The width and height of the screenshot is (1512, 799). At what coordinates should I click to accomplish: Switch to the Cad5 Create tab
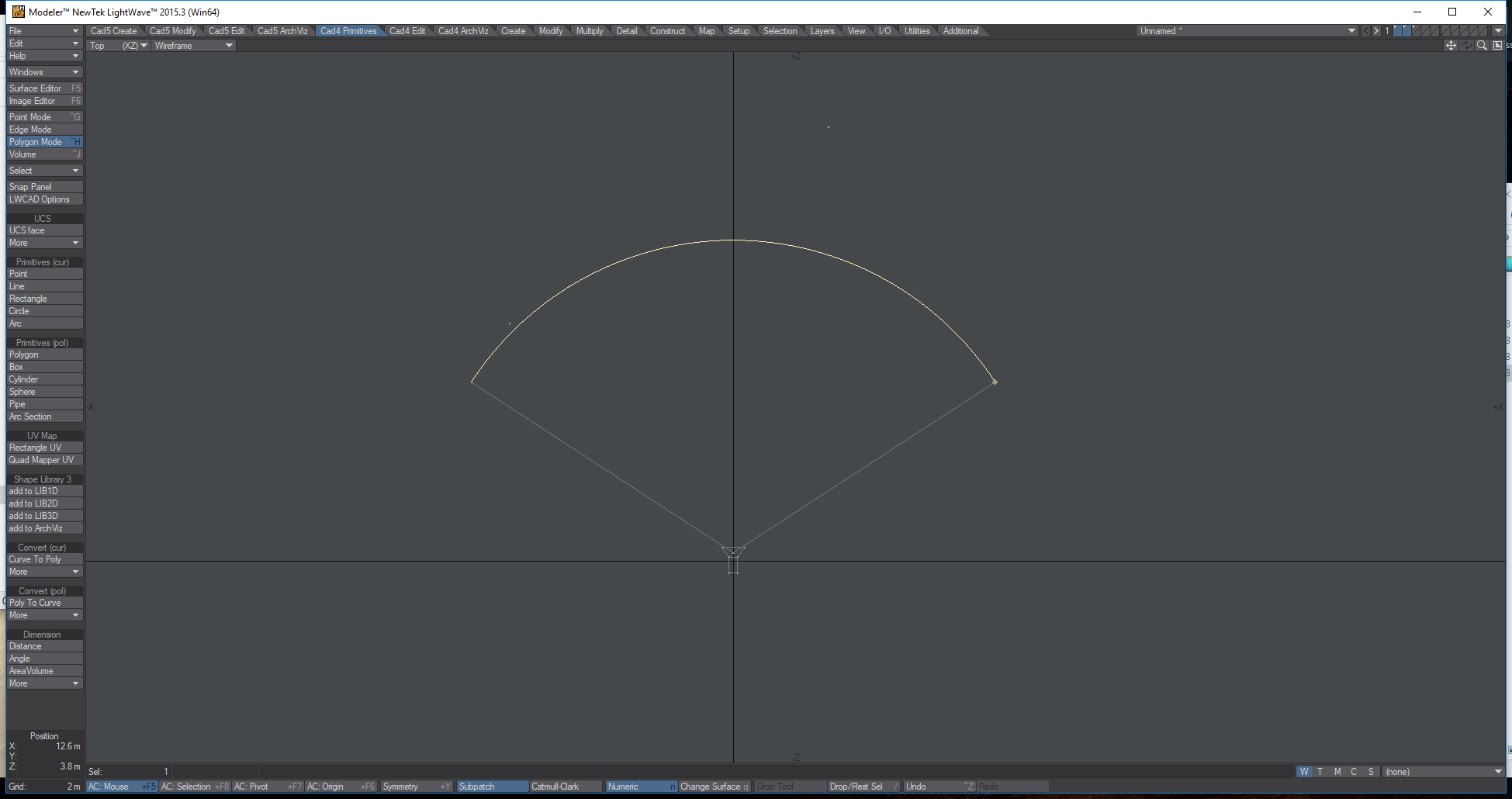pos(113,31)
